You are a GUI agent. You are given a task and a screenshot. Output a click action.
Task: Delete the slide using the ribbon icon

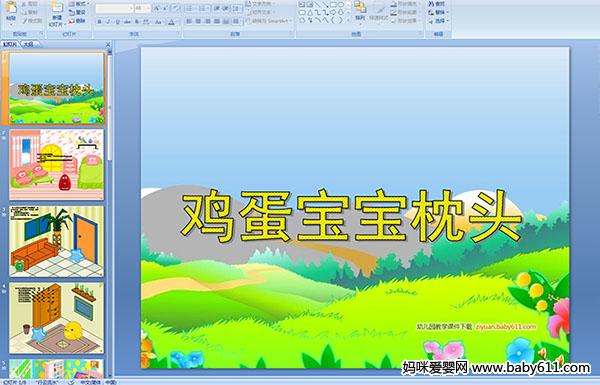(72, 21)
